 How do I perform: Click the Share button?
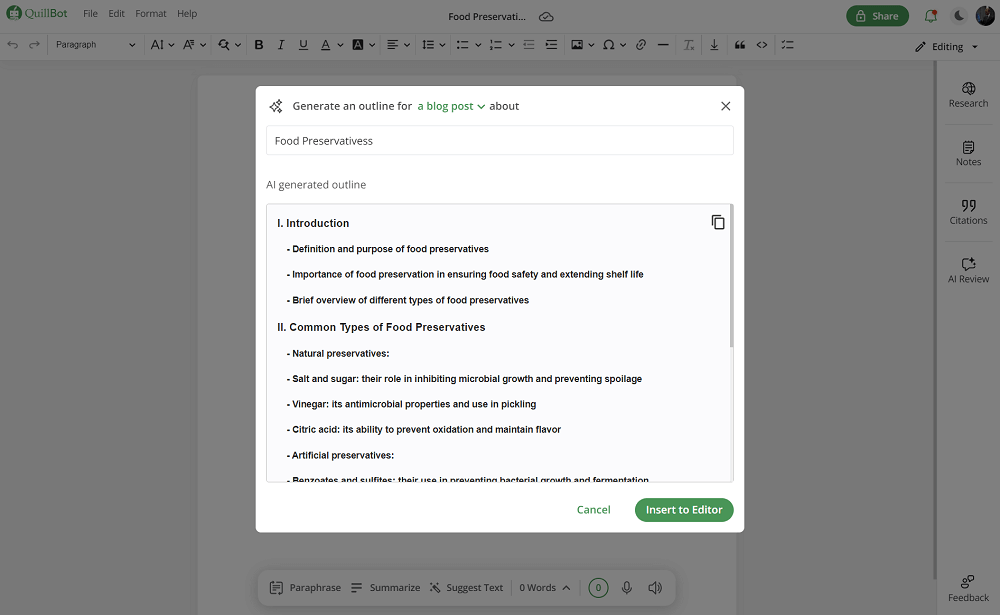pyautogui.click(x=877, y=16)
